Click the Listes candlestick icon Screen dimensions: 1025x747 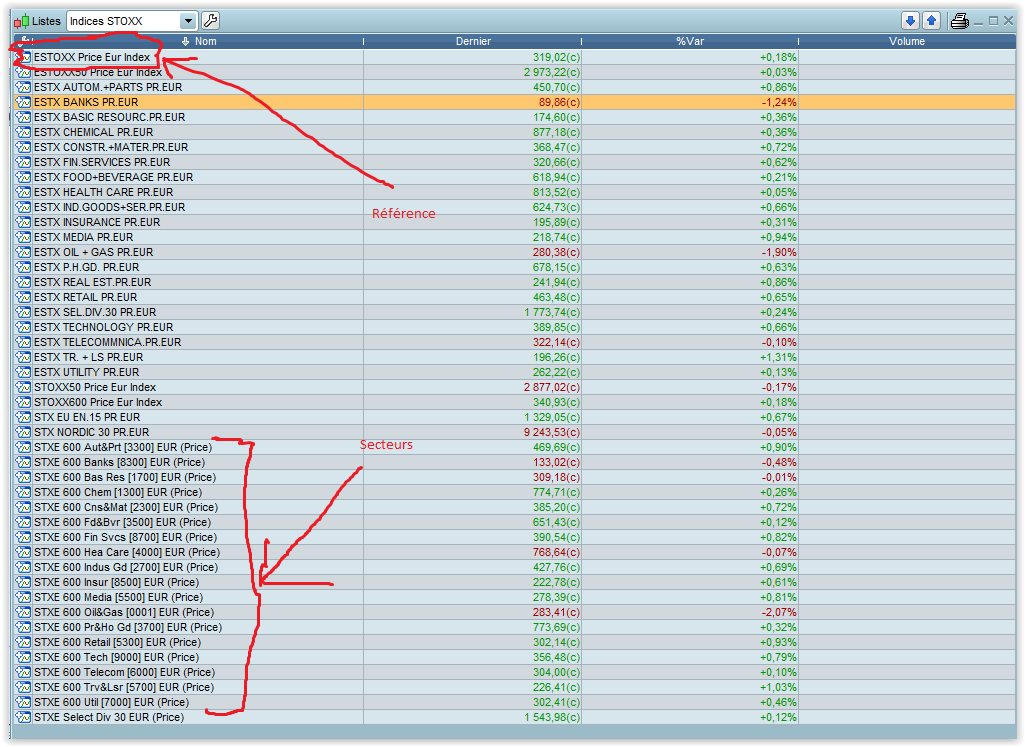pos(22,21)
